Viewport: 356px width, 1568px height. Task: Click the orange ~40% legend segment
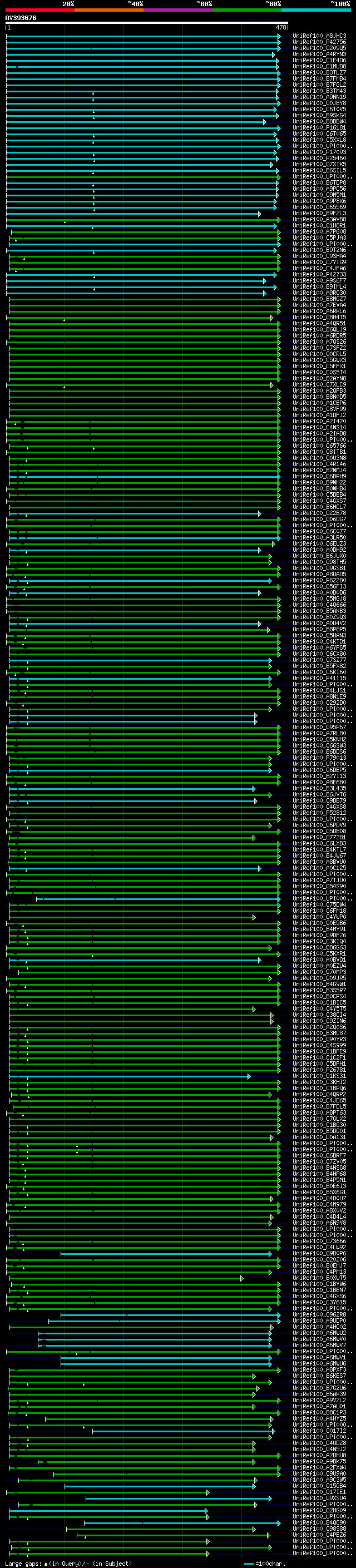tap(109, 10)
